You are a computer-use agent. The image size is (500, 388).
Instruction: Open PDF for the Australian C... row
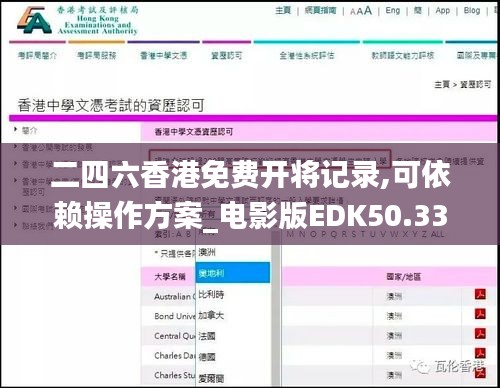(480, 294)
